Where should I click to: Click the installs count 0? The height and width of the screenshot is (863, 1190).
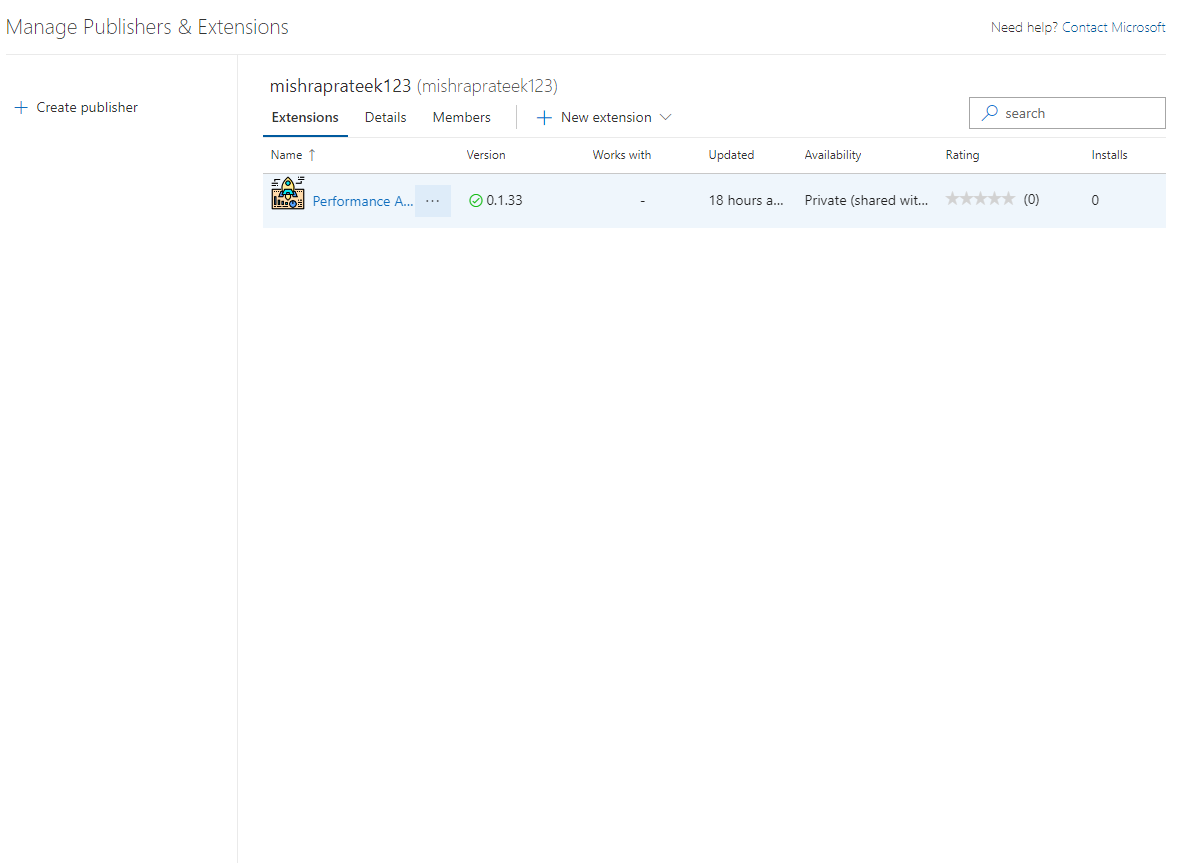(x=1095, y=200)
